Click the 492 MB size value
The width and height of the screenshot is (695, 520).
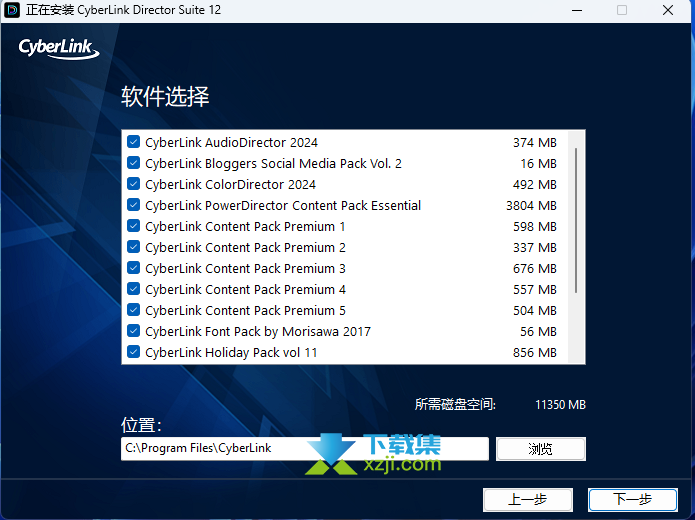[x=535, y=184]
